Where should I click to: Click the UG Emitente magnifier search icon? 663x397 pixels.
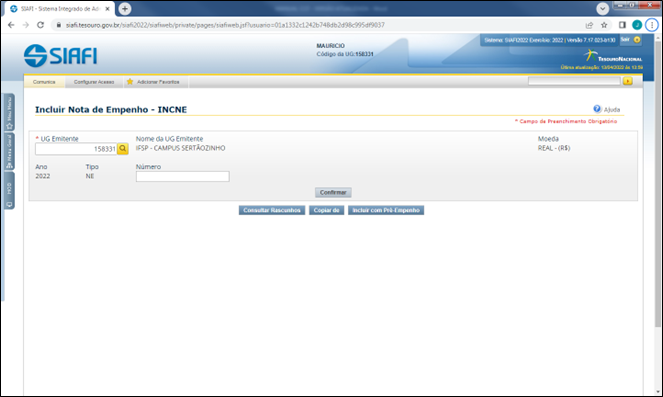pyautogui.click(x=123, y=149)
